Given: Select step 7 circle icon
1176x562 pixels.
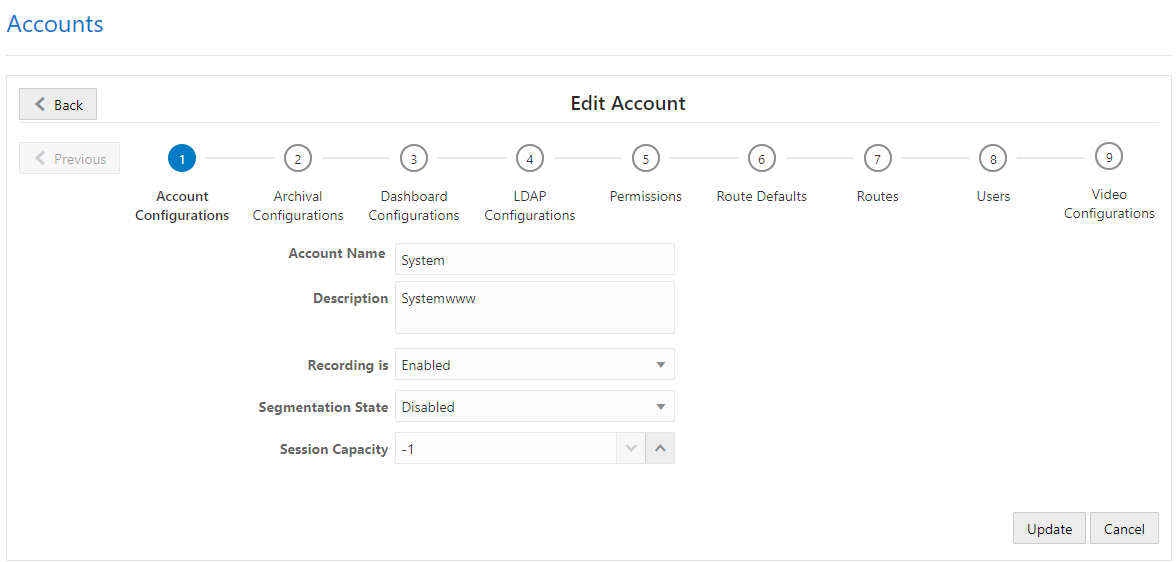Looking at the screenshot, I should (877, 158).
